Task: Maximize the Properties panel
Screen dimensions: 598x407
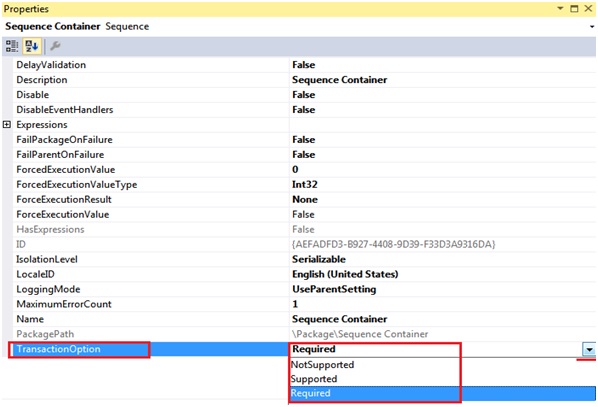Action: (x=574, y=8)
